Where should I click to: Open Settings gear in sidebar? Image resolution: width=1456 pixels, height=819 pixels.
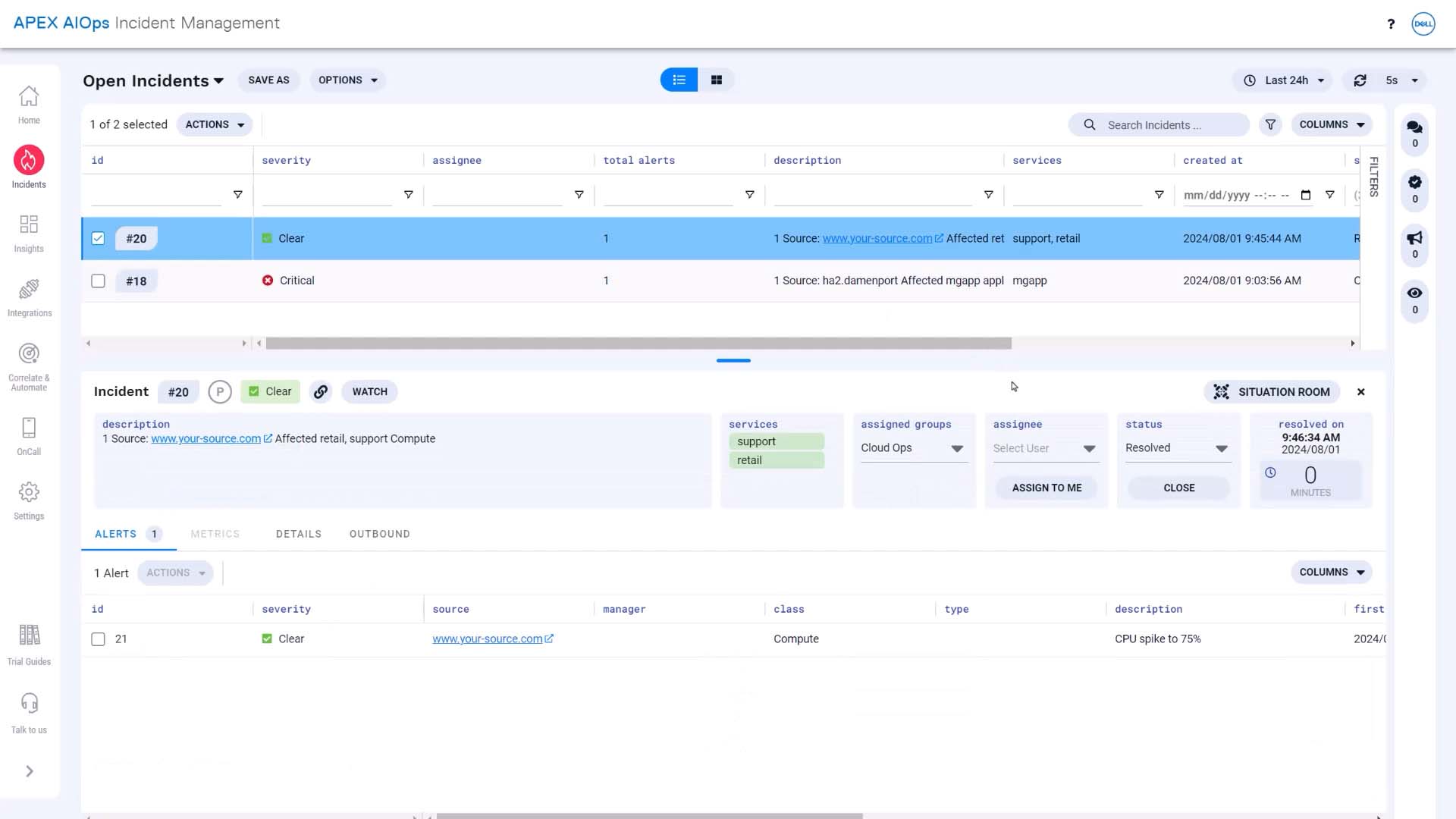[x=29, y=492]
